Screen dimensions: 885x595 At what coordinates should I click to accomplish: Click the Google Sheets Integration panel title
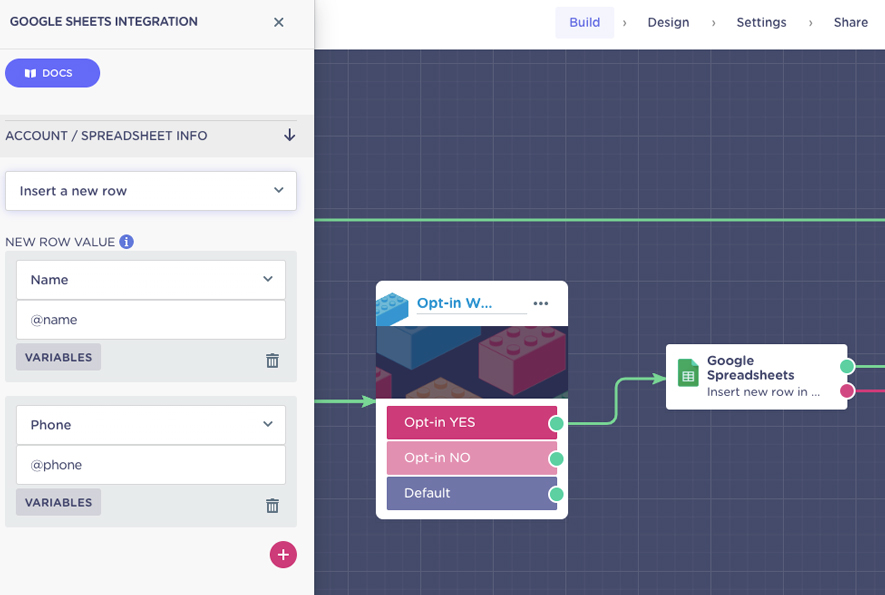tap(104, 21)
